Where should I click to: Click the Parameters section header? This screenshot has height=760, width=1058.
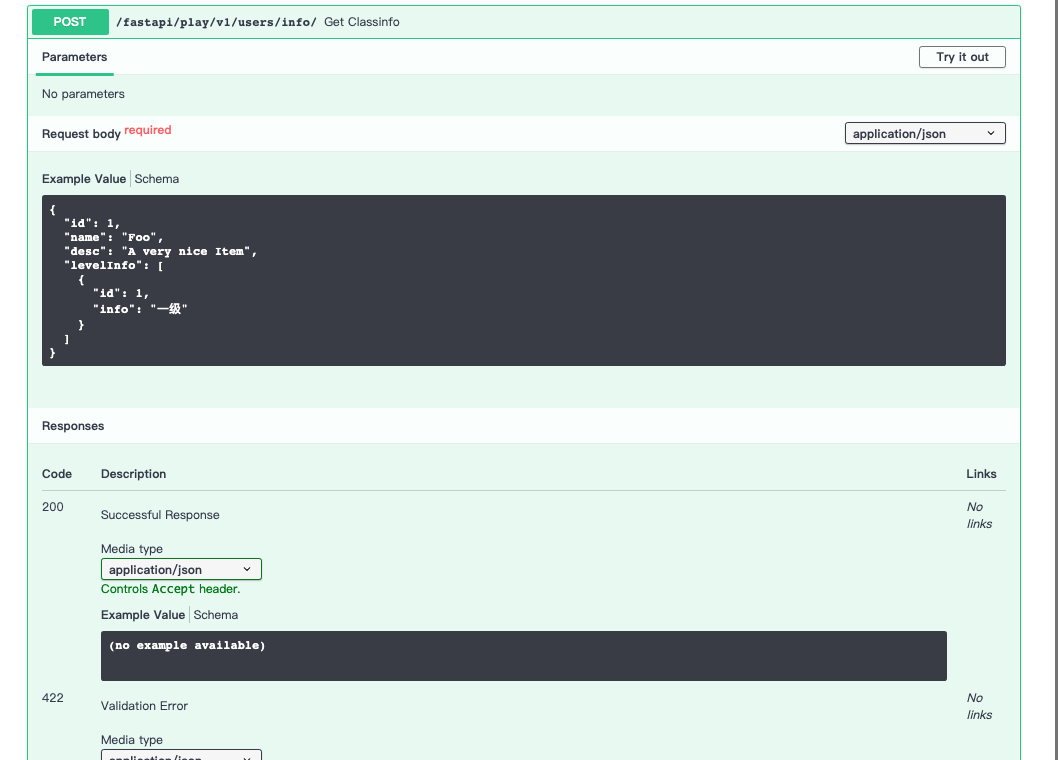pyautogui.click(x=74, y=57)
